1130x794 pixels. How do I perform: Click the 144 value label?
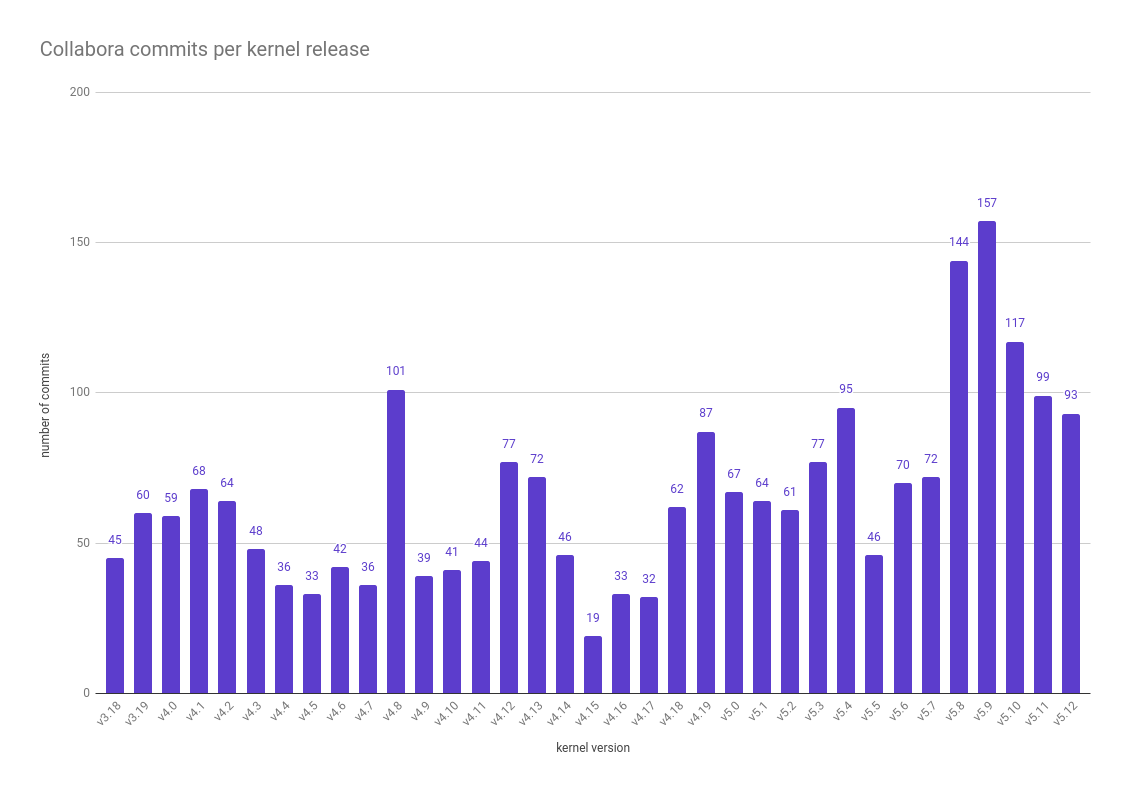[958, 242]
